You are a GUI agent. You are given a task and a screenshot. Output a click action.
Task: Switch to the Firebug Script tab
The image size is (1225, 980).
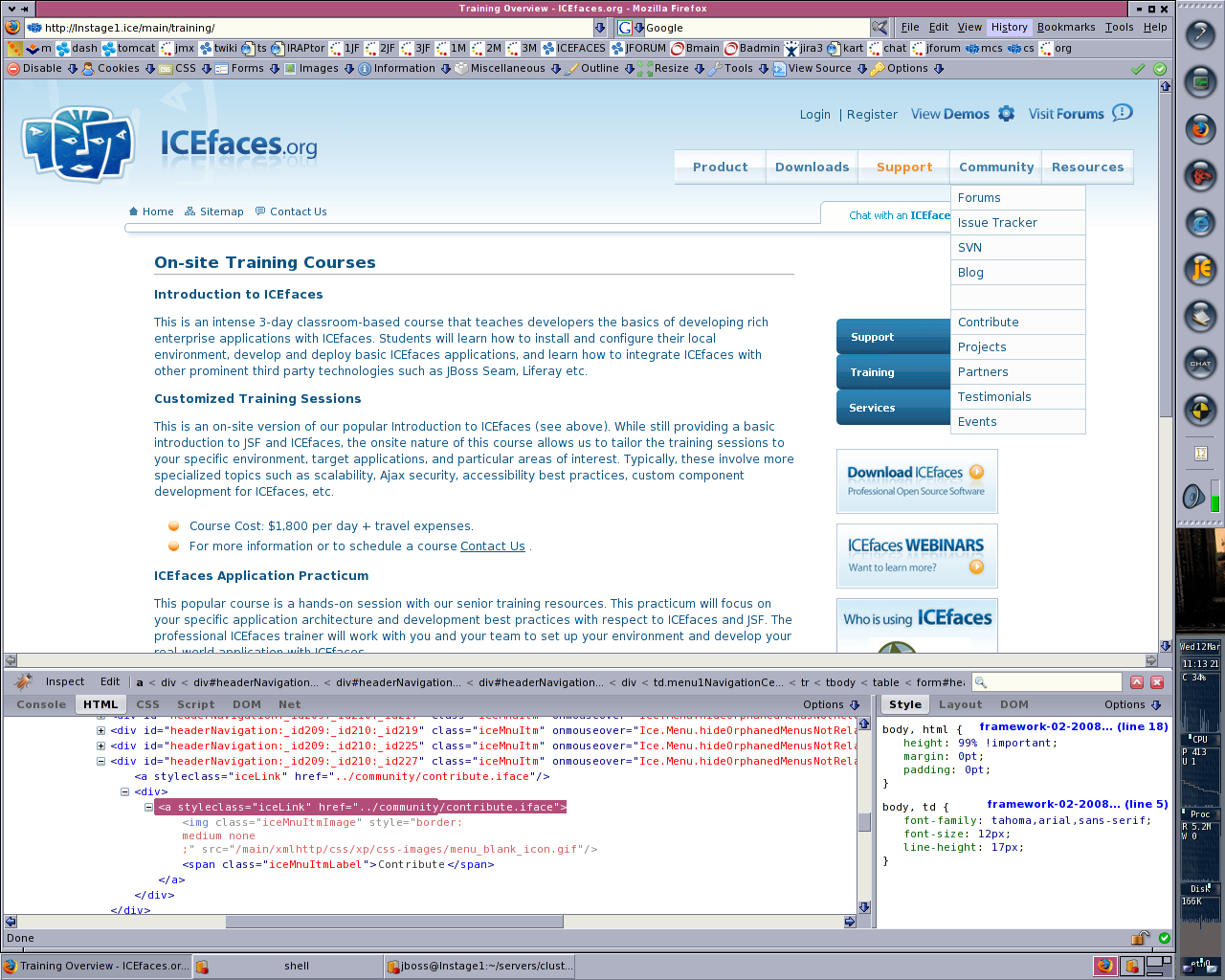195,704
